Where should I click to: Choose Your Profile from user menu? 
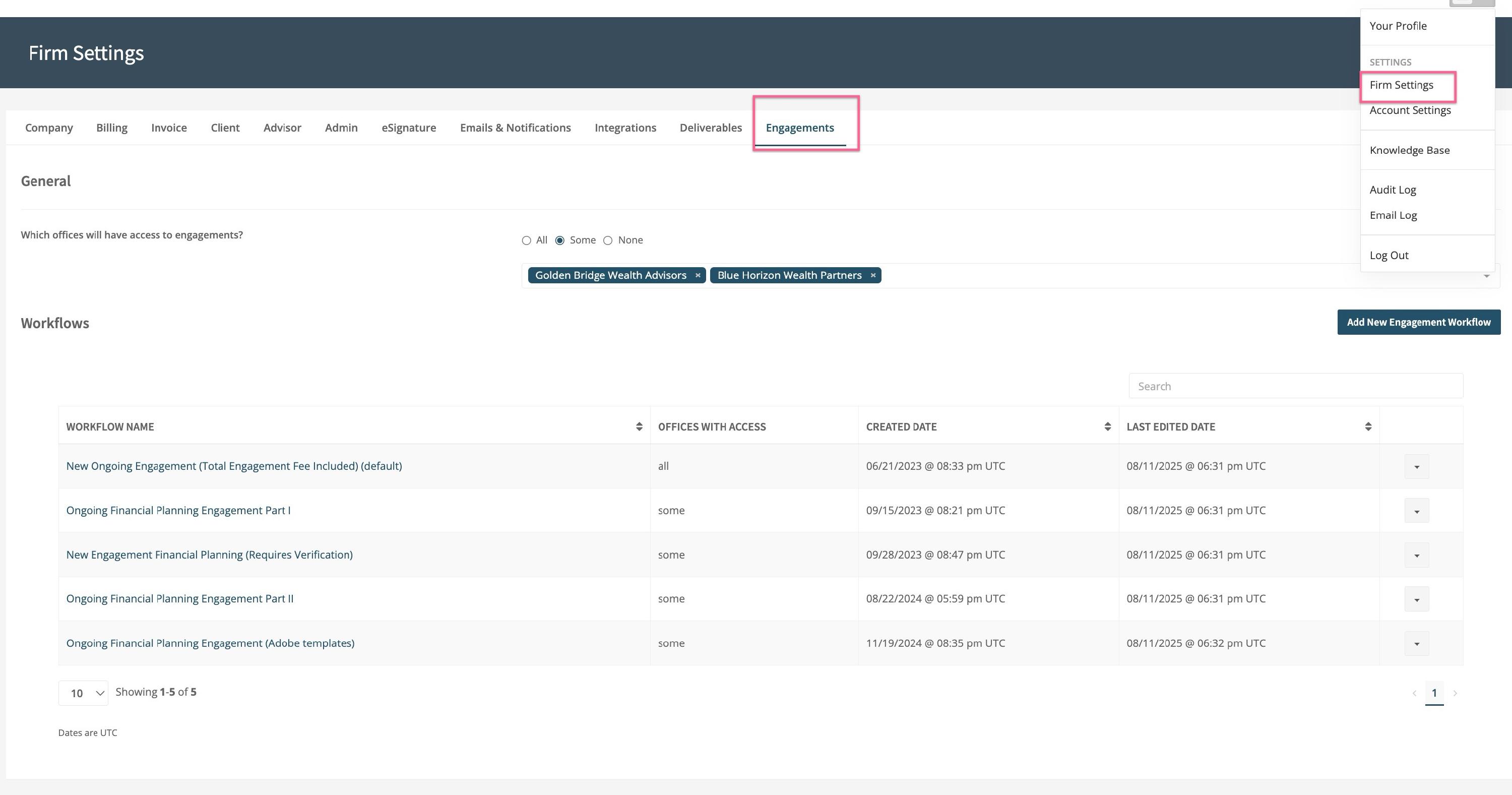[x=1398, y=26]
